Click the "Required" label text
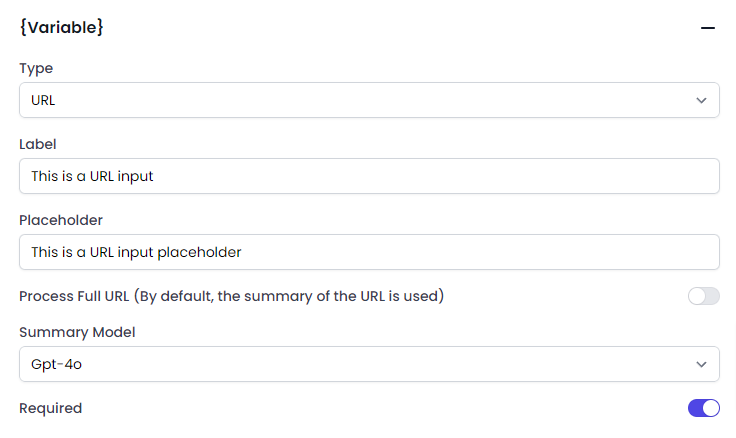Viewport: 736px width, 438px height. (x=50, y=408)
